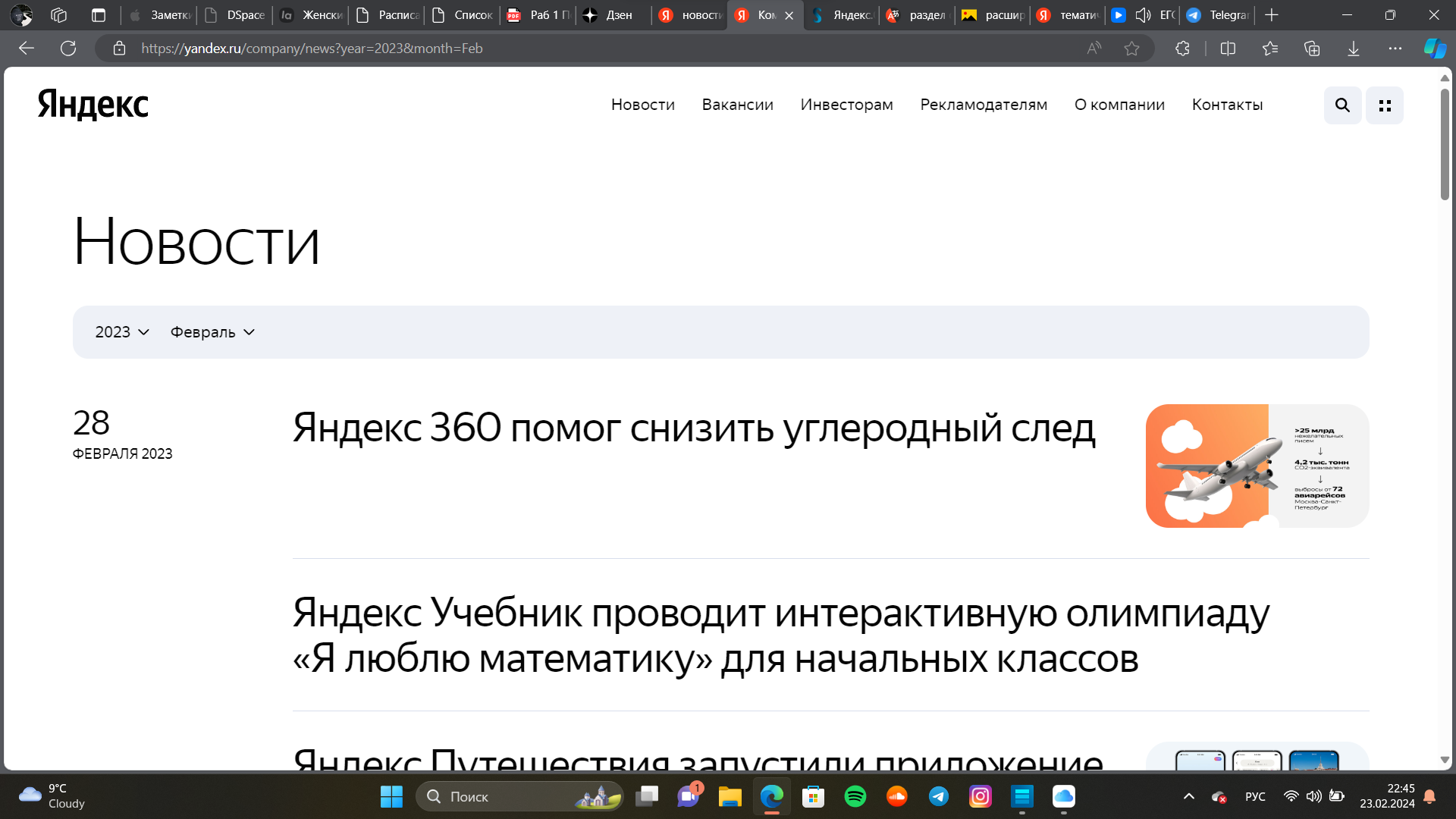Open Контакты in the site menu

pos(1227,105)
